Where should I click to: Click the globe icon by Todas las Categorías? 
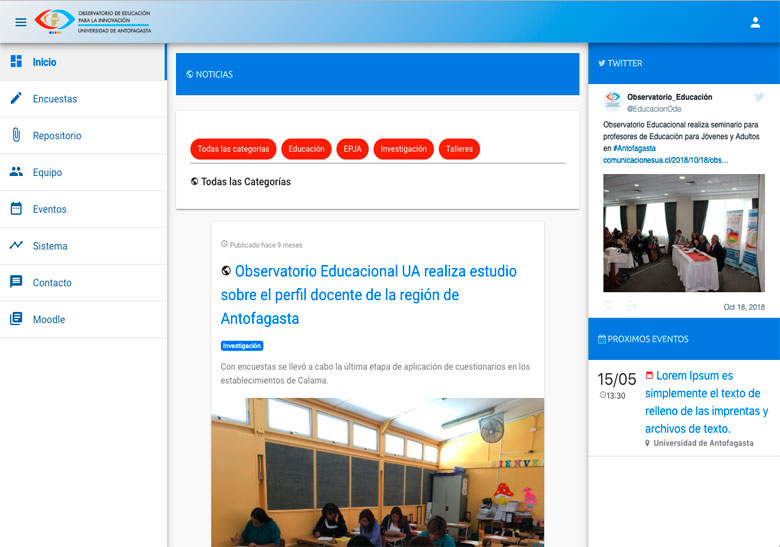(x=195, y=182)
